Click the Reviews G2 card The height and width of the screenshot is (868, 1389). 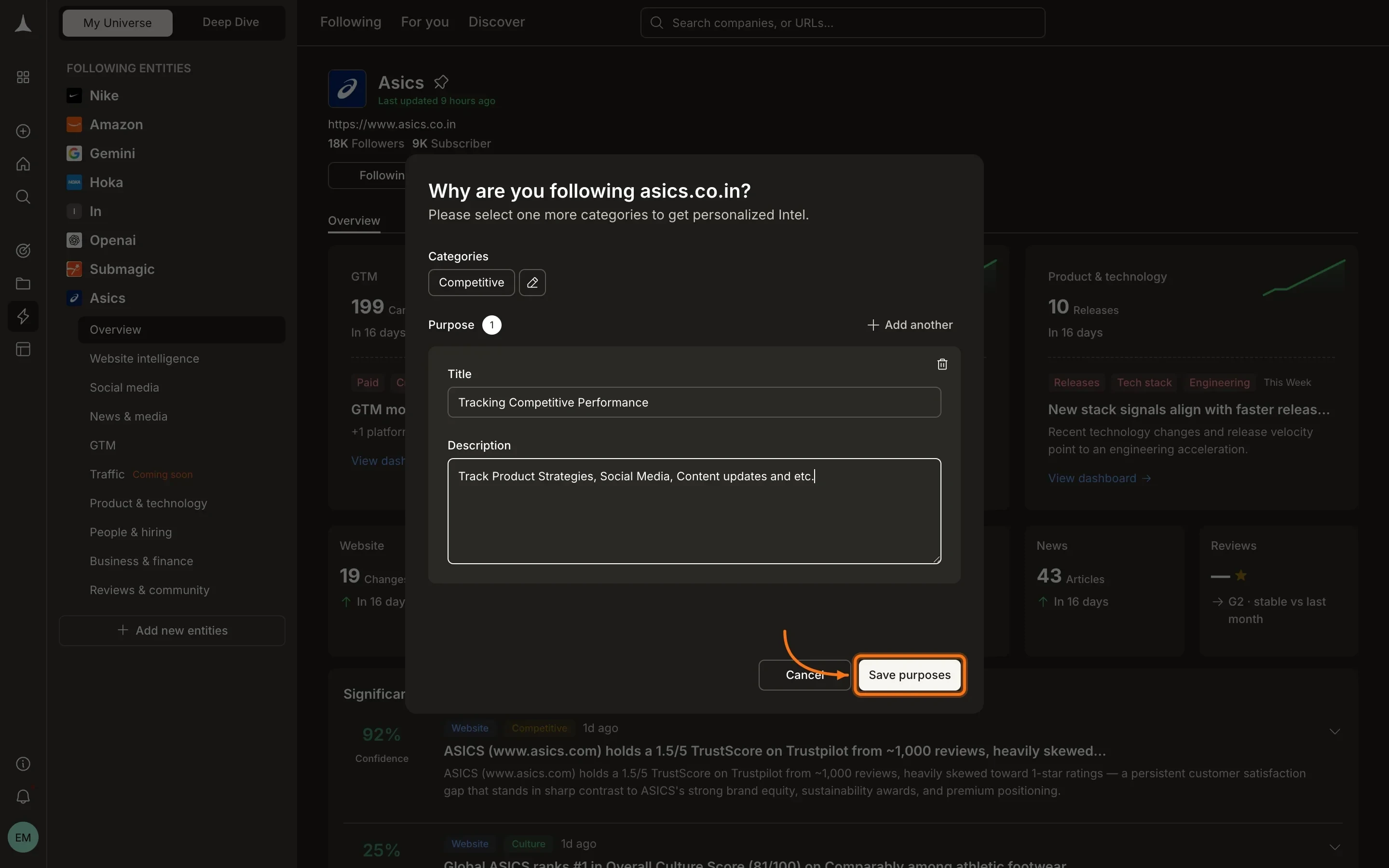click(1278, 591)
